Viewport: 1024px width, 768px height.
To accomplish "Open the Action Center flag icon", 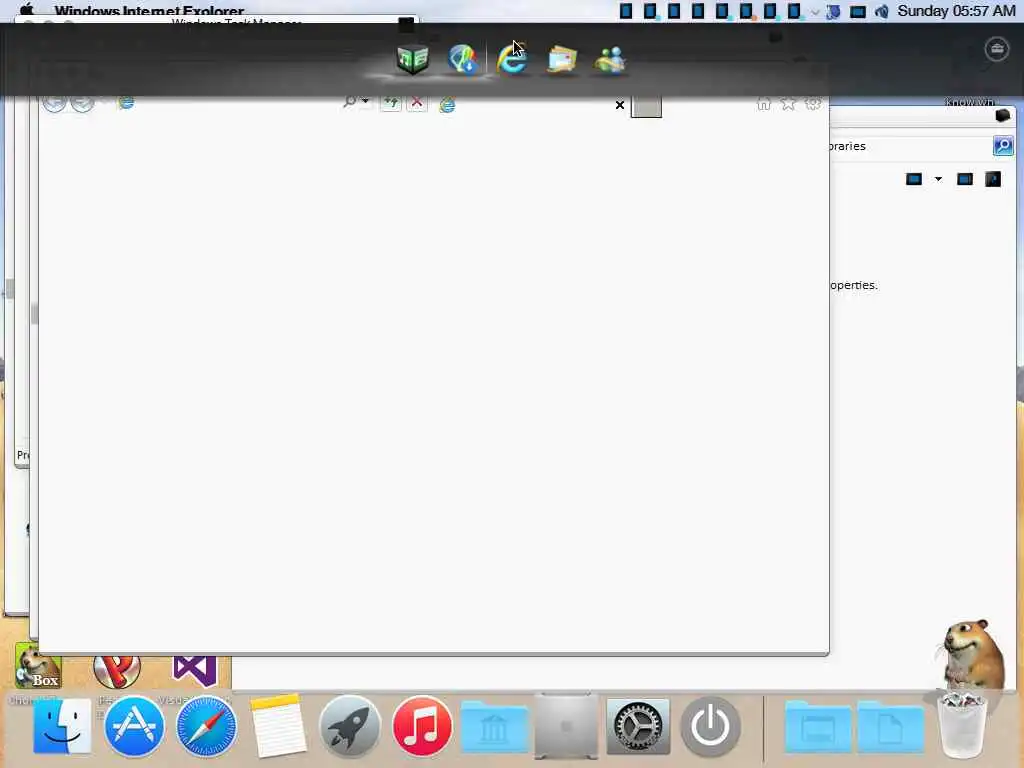I will (x=833, y=11).
